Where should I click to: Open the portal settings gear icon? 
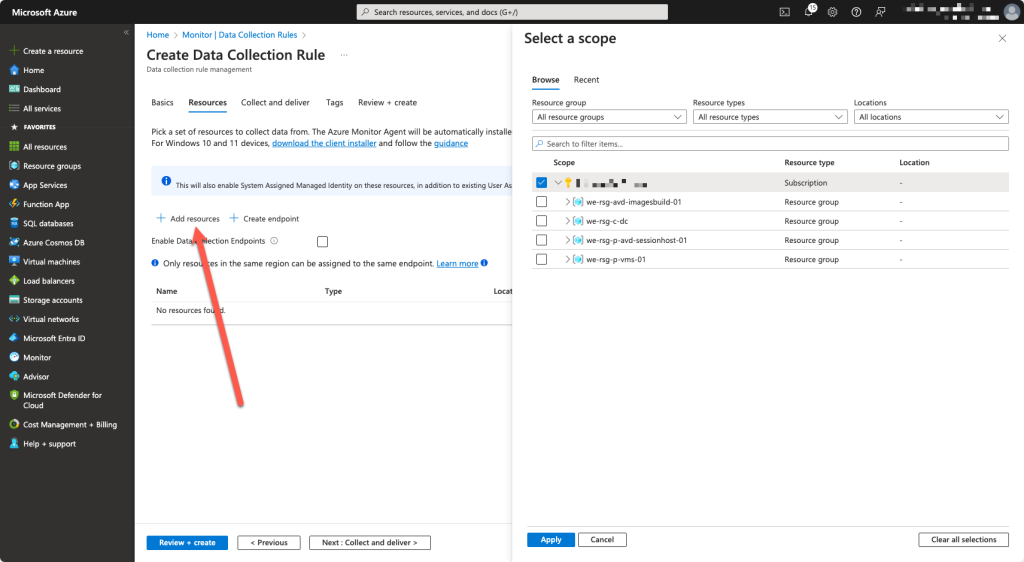832,12
